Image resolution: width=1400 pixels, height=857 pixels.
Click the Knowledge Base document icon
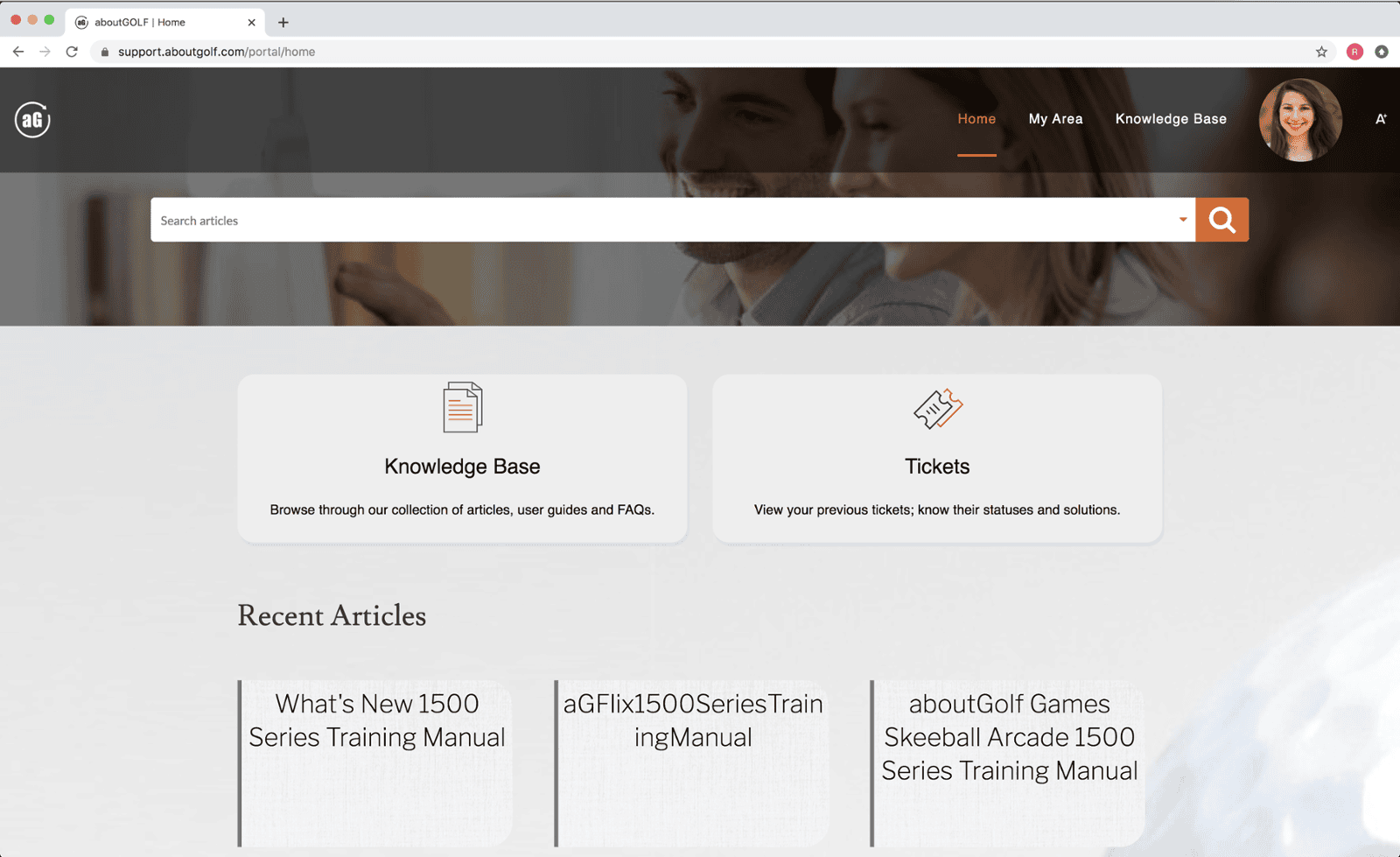[462, 407]
